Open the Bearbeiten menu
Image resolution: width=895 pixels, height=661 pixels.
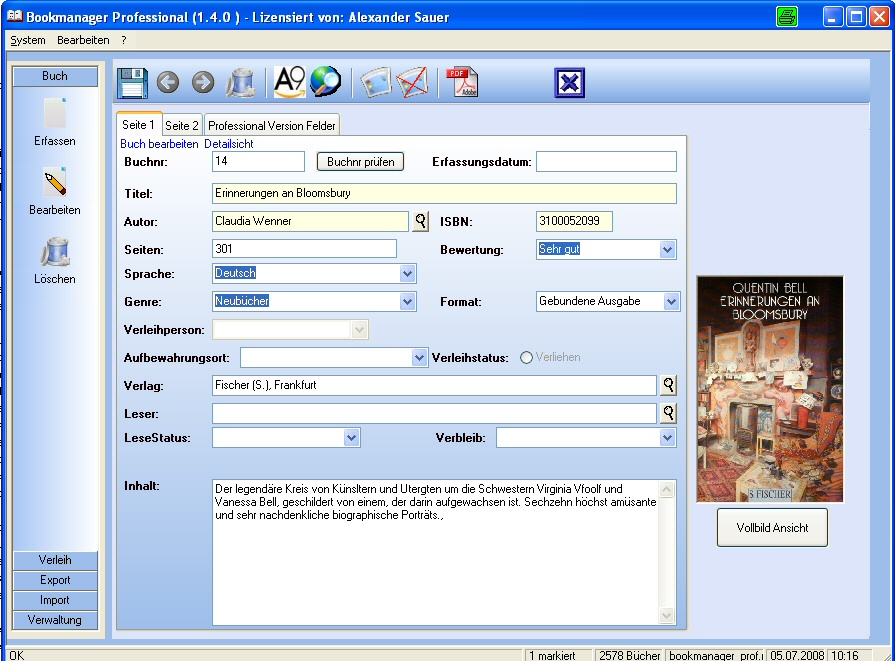[83, 40]
